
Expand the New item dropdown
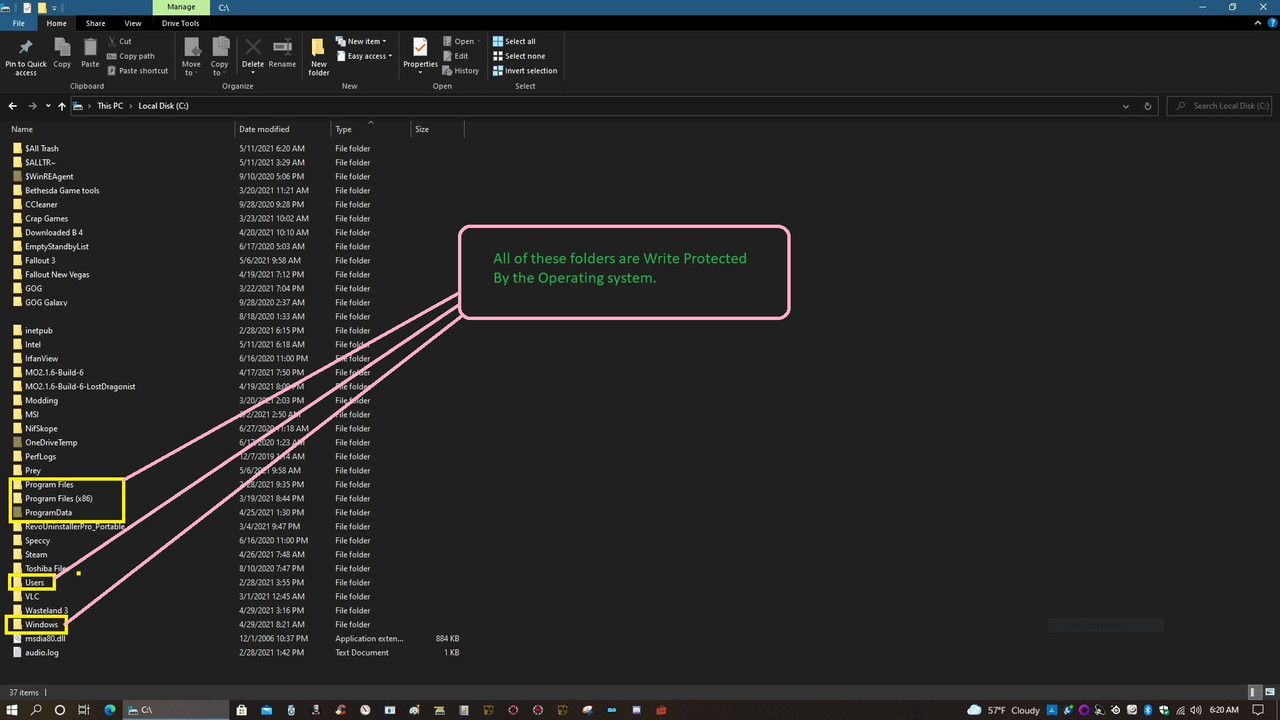[x=361, y=41]
